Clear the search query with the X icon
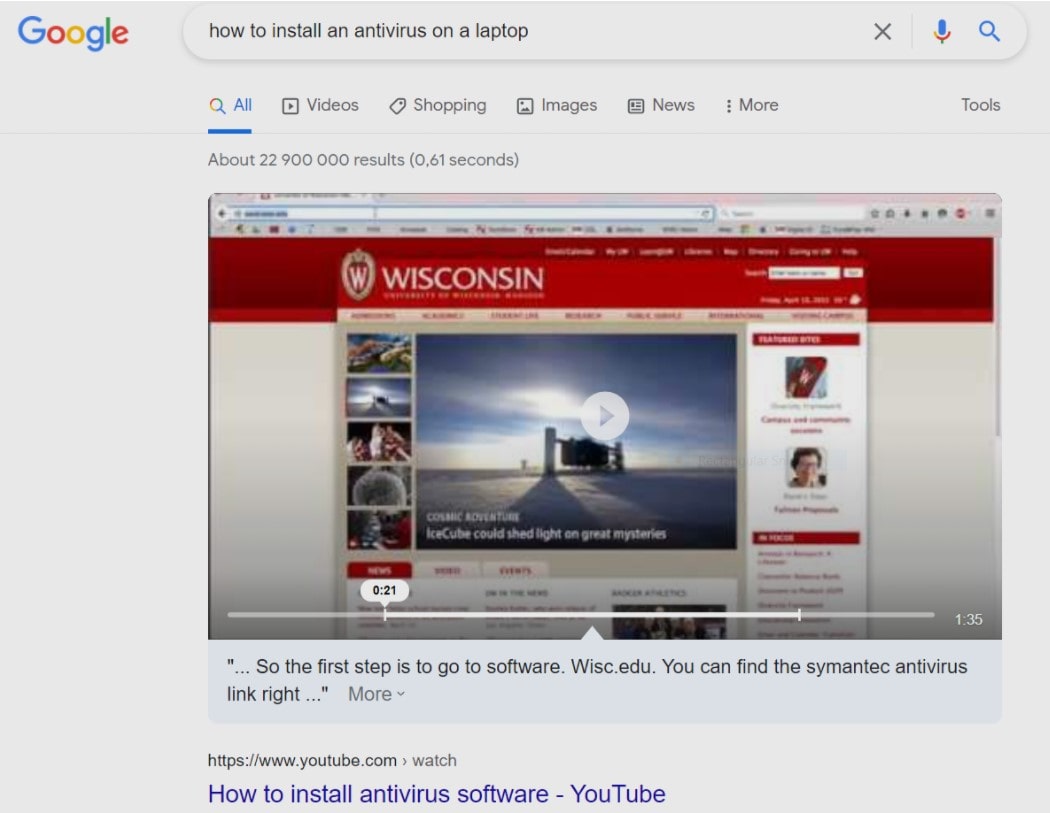This screenshot has height=813, width=1050. (882, 31)
